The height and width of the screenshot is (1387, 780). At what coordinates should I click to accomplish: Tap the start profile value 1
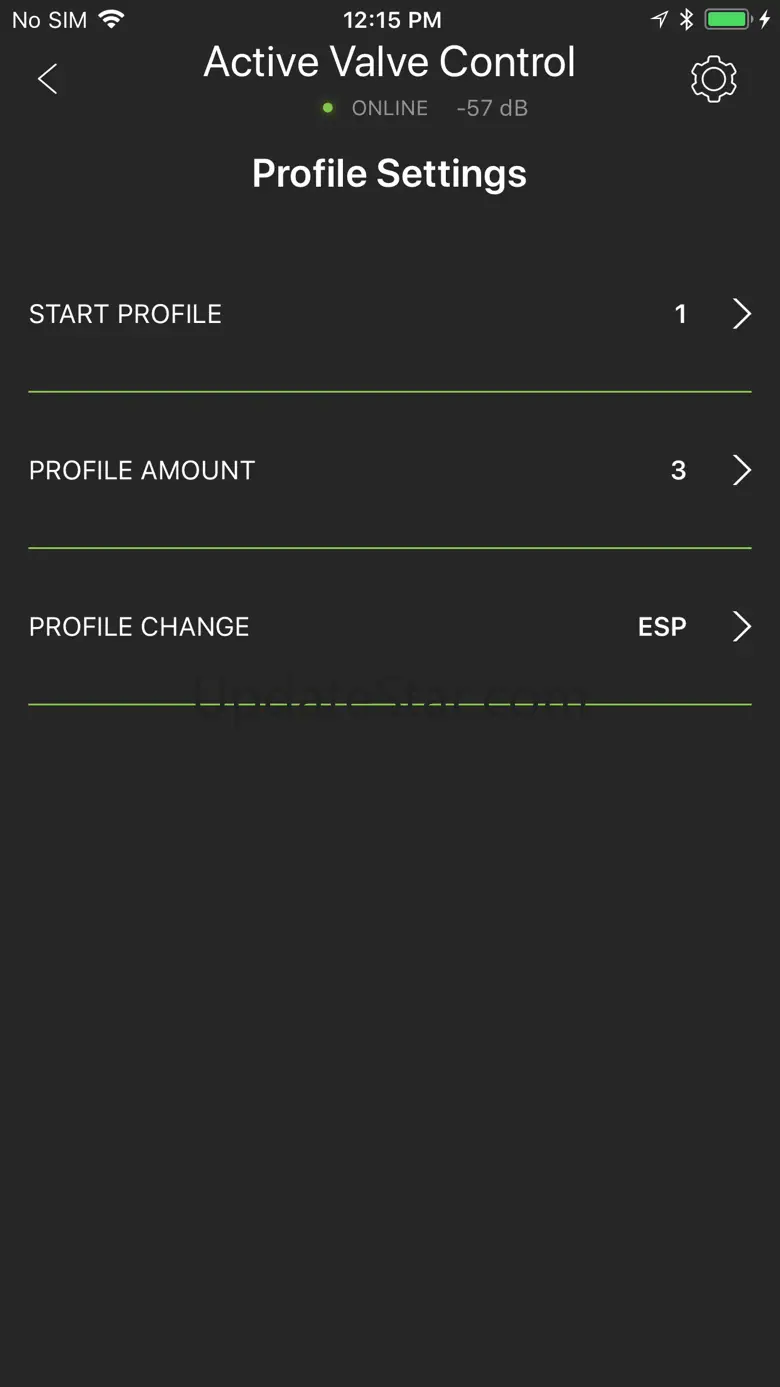coord(680,314)
